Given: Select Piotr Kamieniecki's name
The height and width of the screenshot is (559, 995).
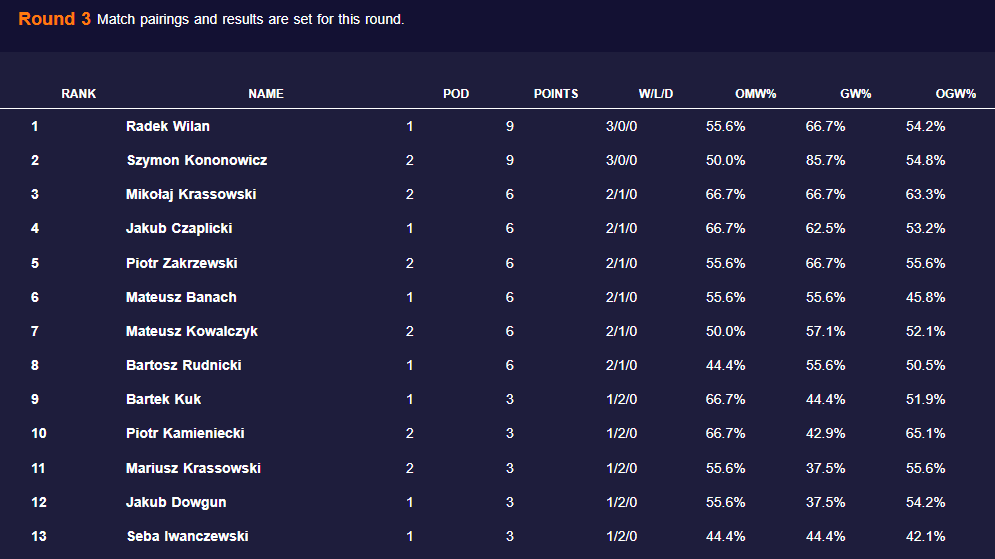Looking at the screenshot, I should click(185, 434).
